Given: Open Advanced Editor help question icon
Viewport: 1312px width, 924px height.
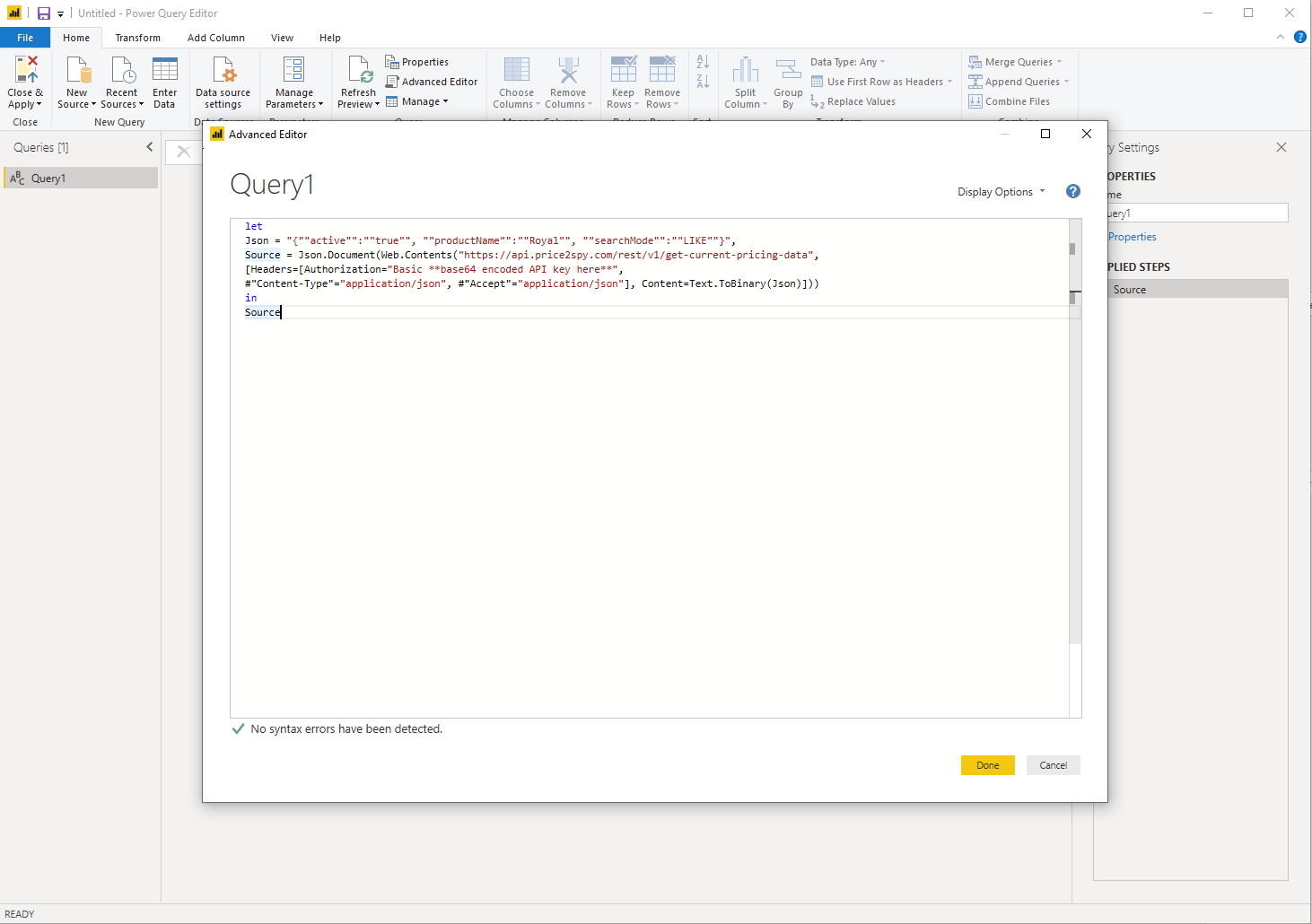Looking at the screenshot, I should (1073, 191).
